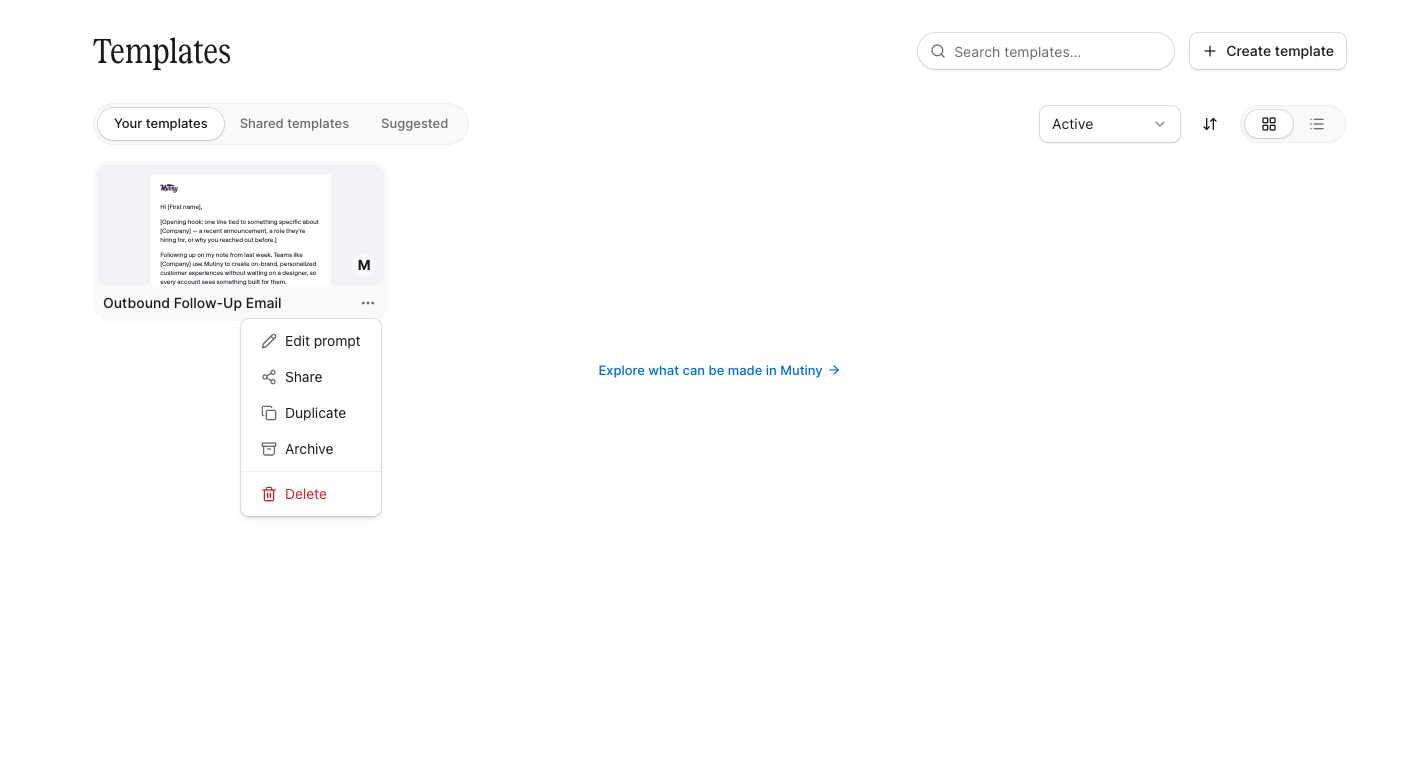This screenshot has width=1421, height=772.
Task: Click the M avatar badge on template
Action: point(364,265)
